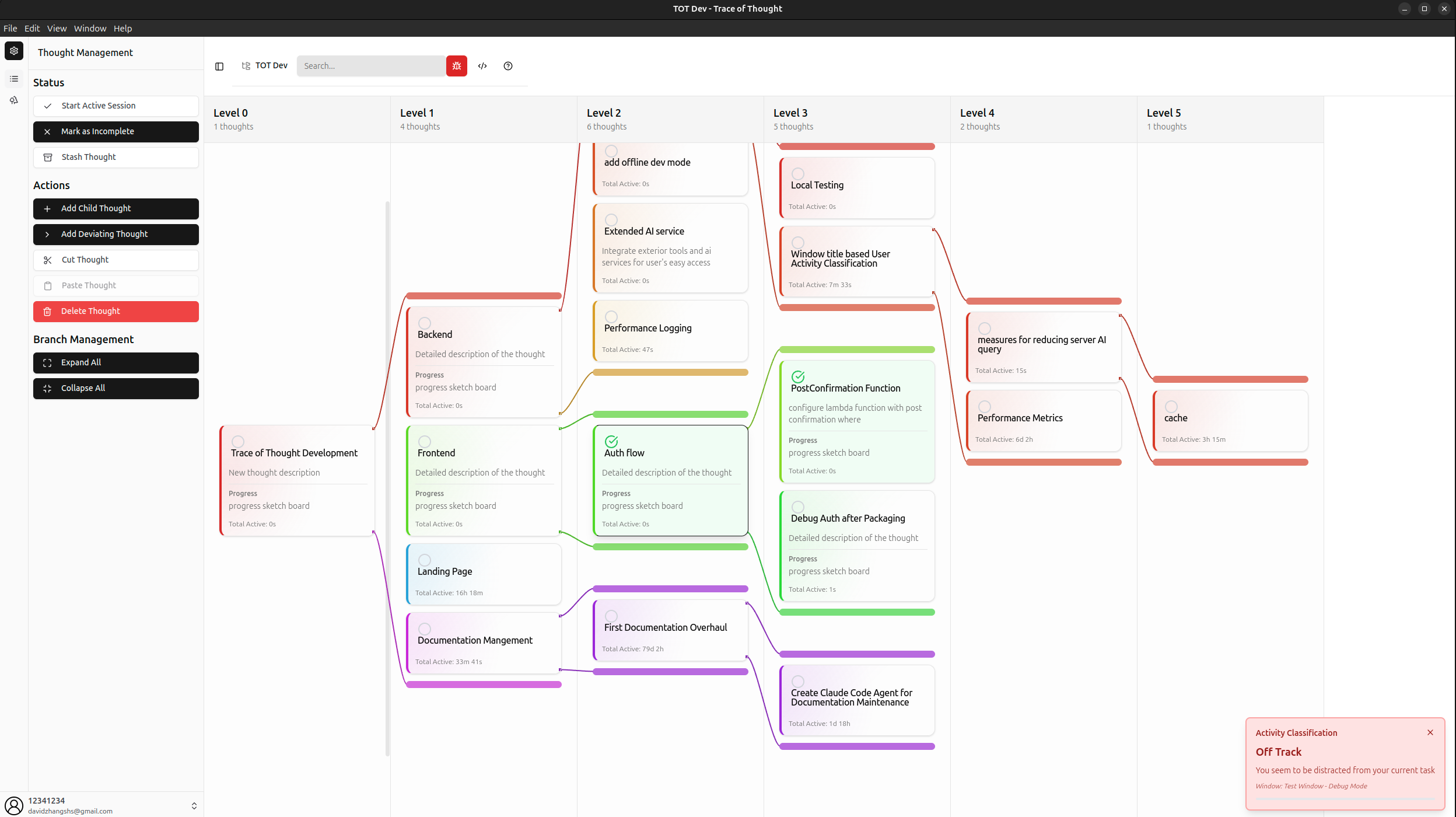Open the list view icon in sidebar
Screen dimensions: 1456x817
tap(13, 78)
